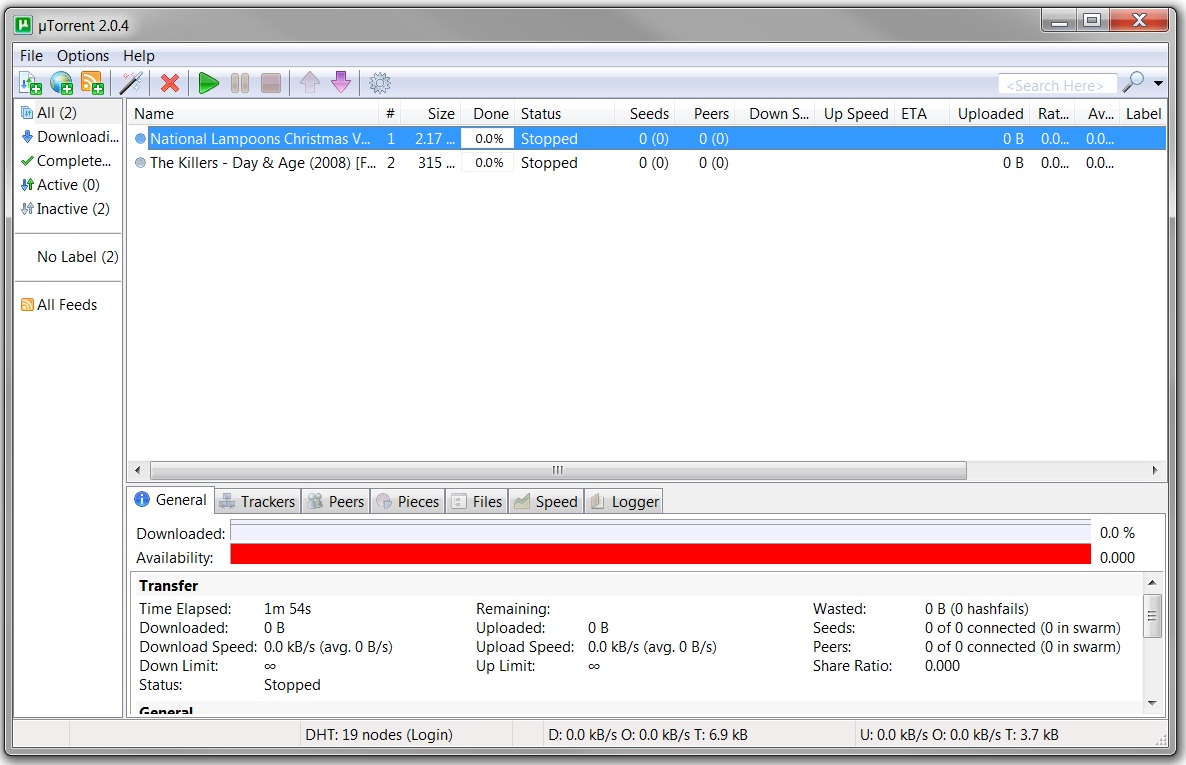Select The Killers - Day & Age torrent
The width and height of the screenshot is (1186, 765).
[x=647, y=163]
